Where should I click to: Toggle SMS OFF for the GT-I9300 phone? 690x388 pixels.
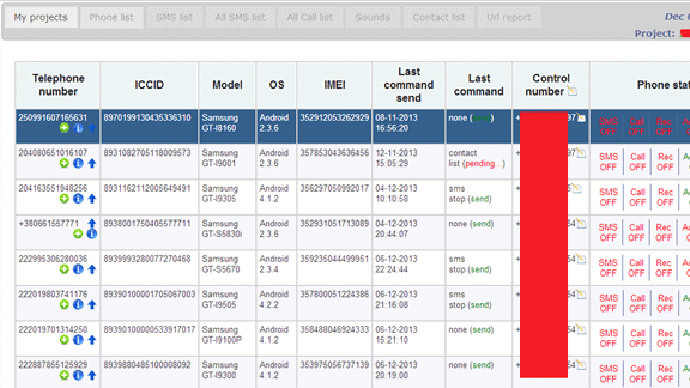pyautogui.click(x=608, y=373)
